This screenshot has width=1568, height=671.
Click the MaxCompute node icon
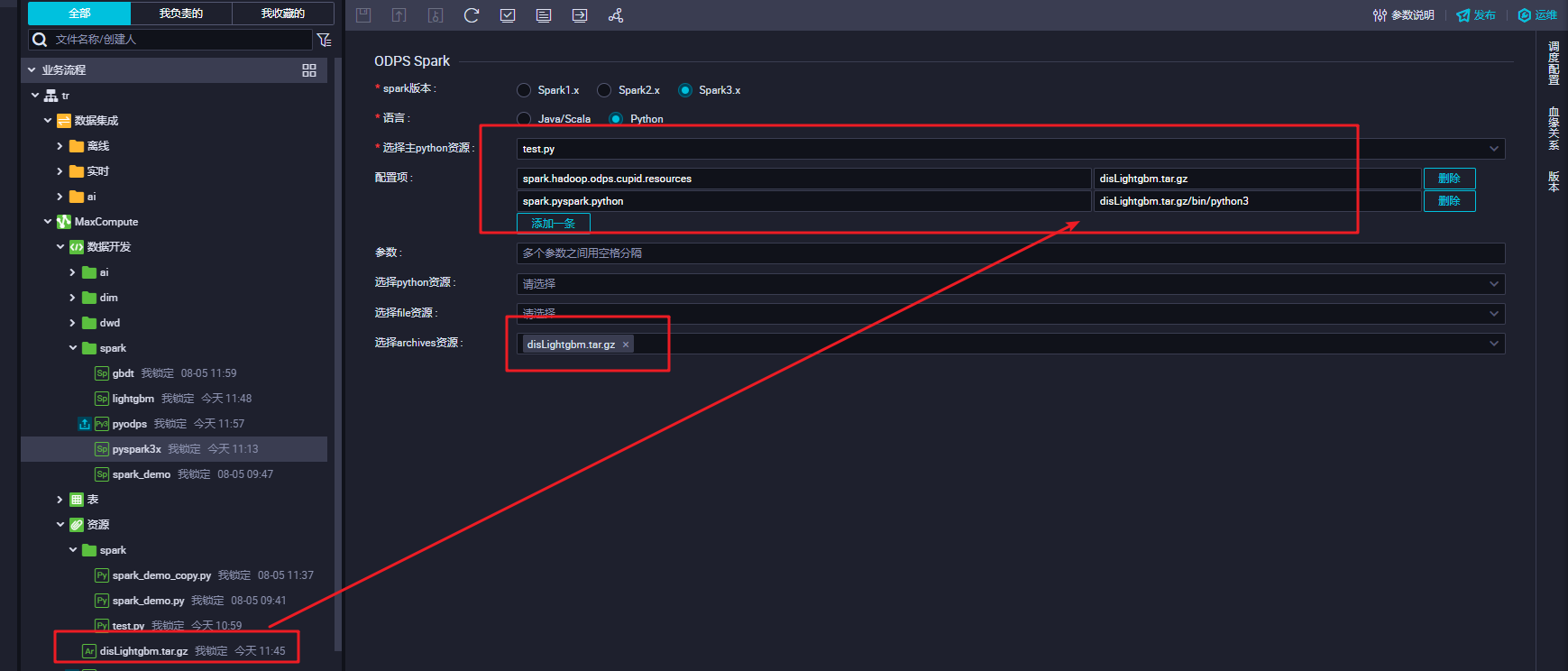[x=64, y=222]
